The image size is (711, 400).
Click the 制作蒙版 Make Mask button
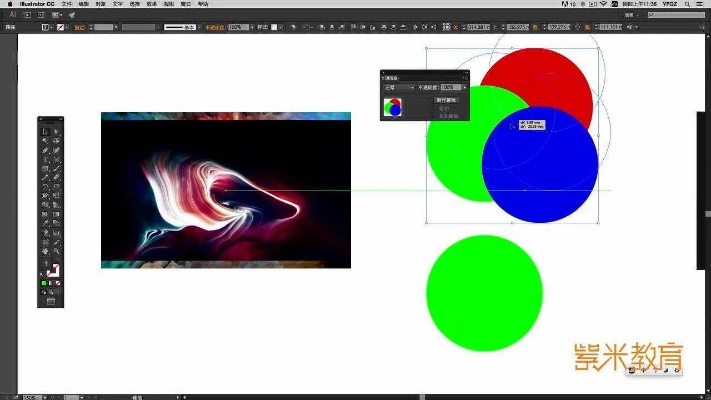click(x=446, y=100)
